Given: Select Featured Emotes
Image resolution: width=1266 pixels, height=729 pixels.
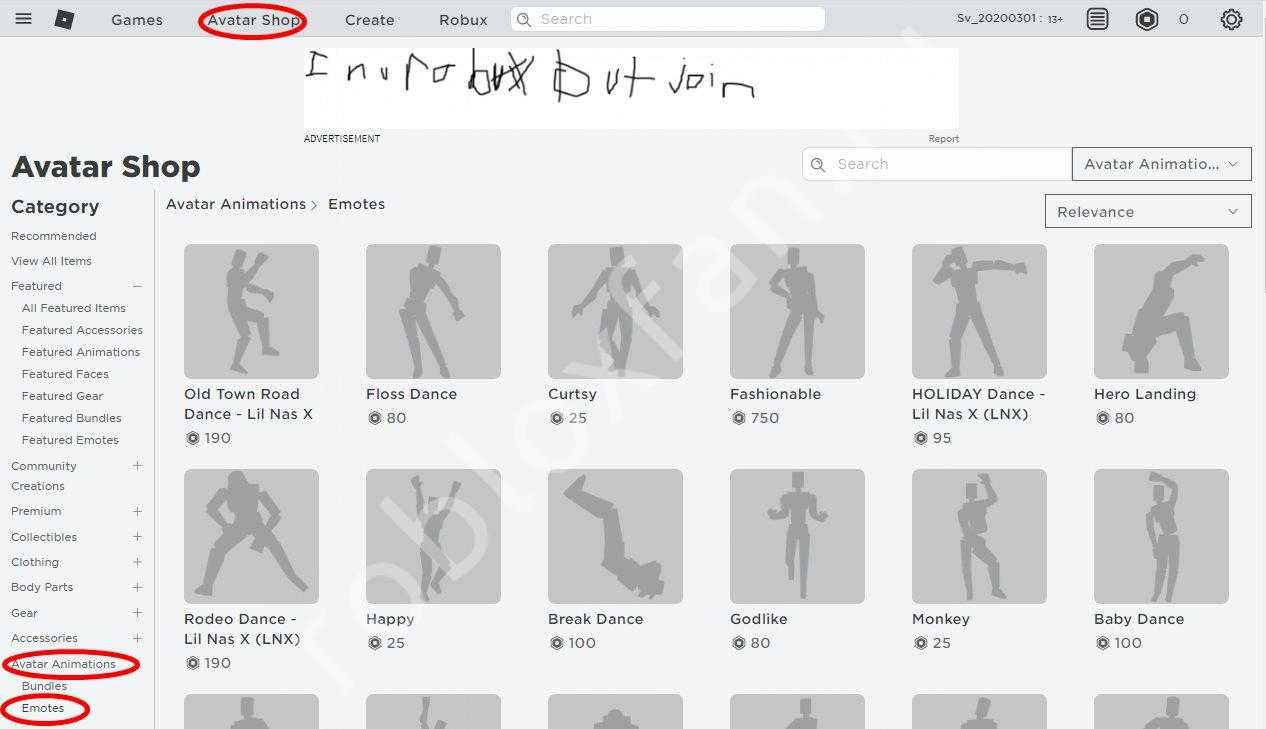Looking at the screenshot, I should pyautogui.click(x=70, y=440).
